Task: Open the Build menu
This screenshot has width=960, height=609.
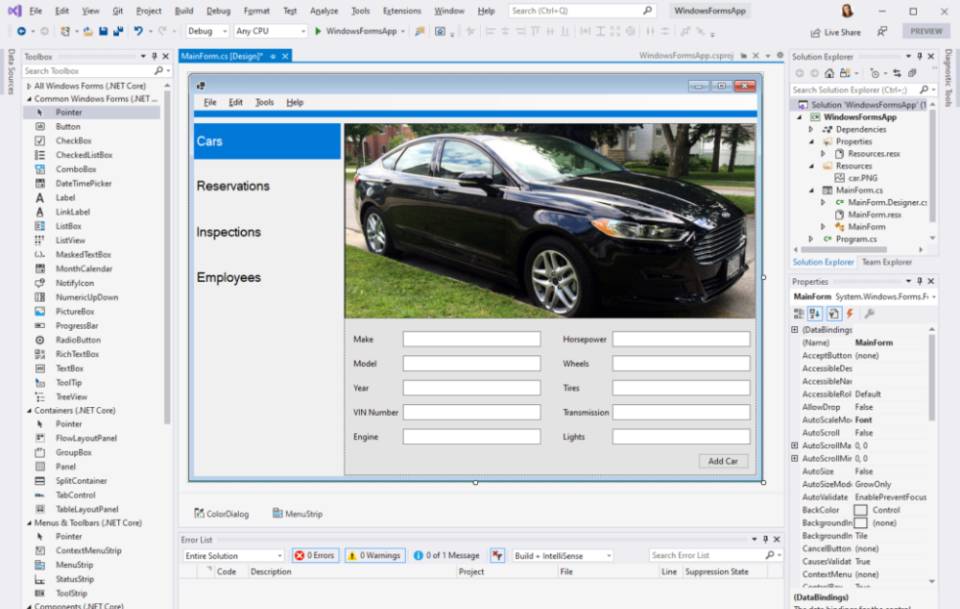Action: click(184, 11)
